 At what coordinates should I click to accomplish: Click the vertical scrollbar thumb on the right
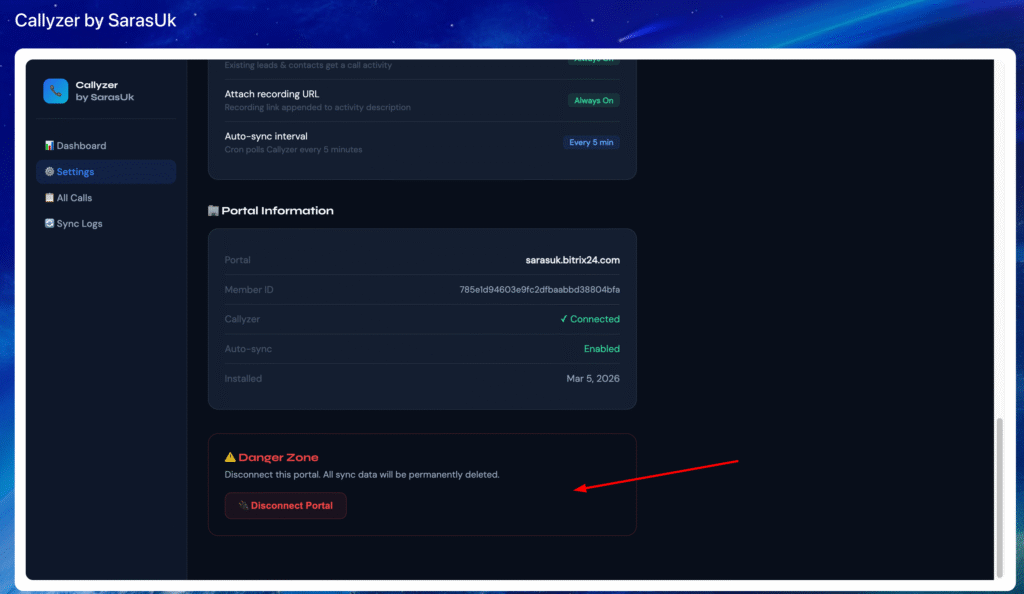point(999,495)
